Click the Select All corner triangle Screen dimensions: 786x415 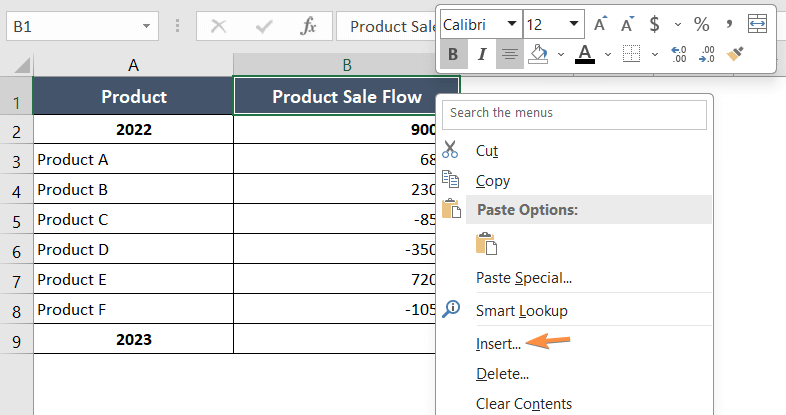(20, 66)
